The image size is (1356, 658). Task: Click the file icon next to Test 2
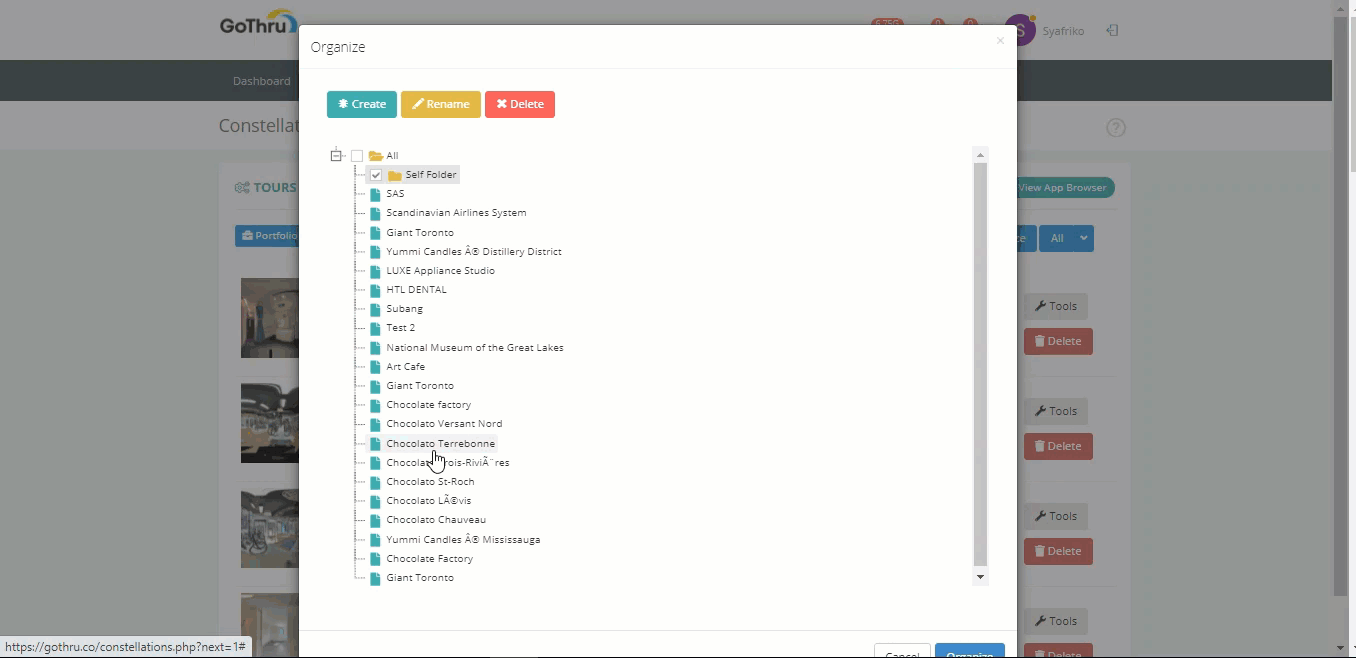pos(375,328)
